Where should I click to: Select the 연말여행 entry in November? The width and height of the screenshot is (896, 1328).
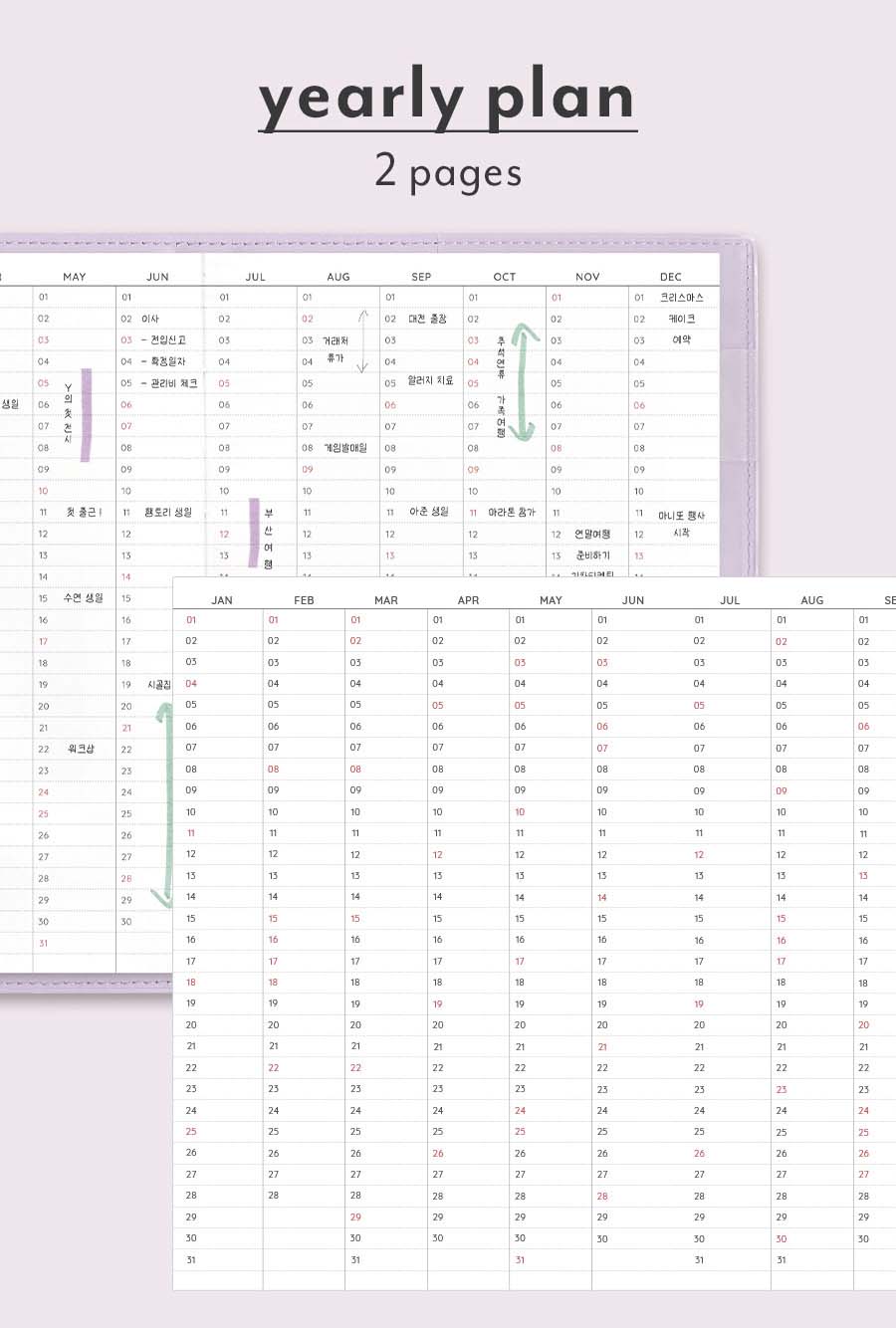(x=592, y=535)
